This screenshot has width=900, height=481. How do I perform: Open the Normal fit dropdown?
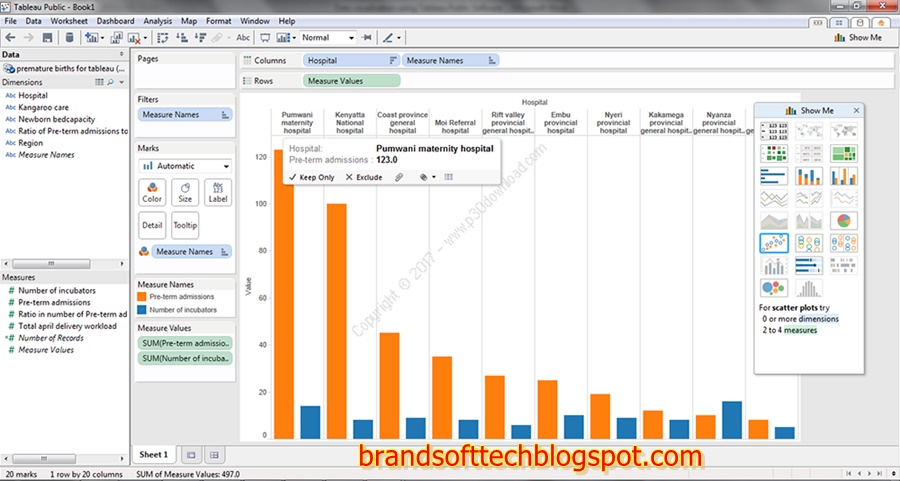(x=328, y=37)
